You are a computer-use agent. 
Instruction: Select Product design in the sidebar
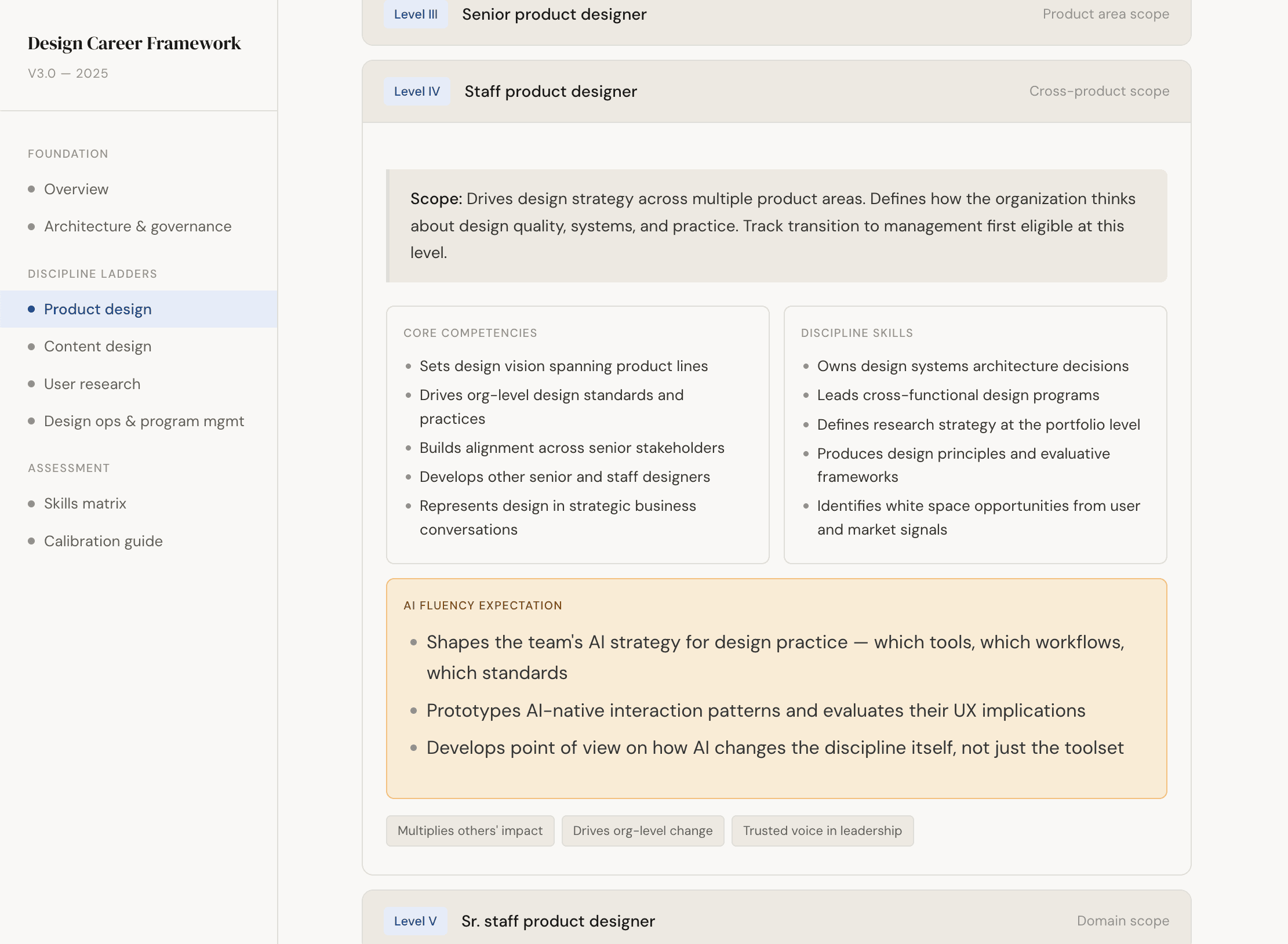97,309
